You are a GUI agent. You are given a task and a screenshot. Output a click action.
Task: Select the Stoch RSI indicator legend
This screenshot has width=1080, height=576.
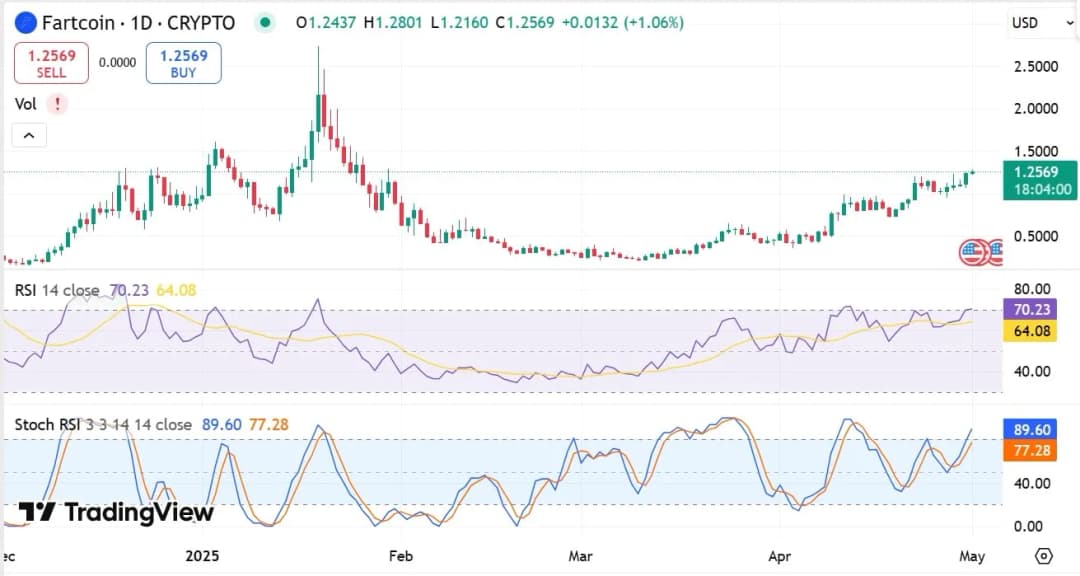click(x=102, y=425)
